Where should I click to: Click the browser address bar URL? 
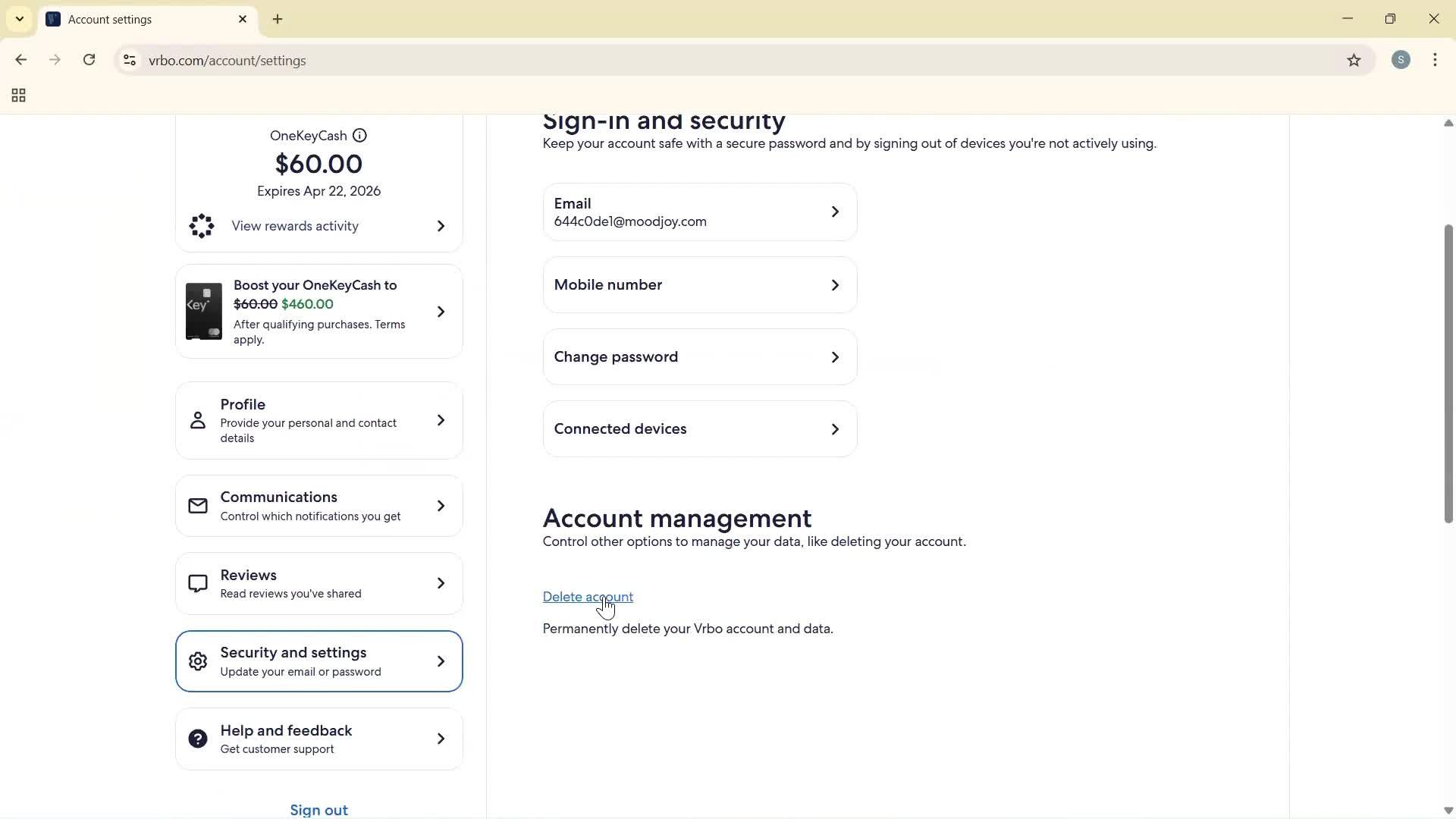click(227, 61)
